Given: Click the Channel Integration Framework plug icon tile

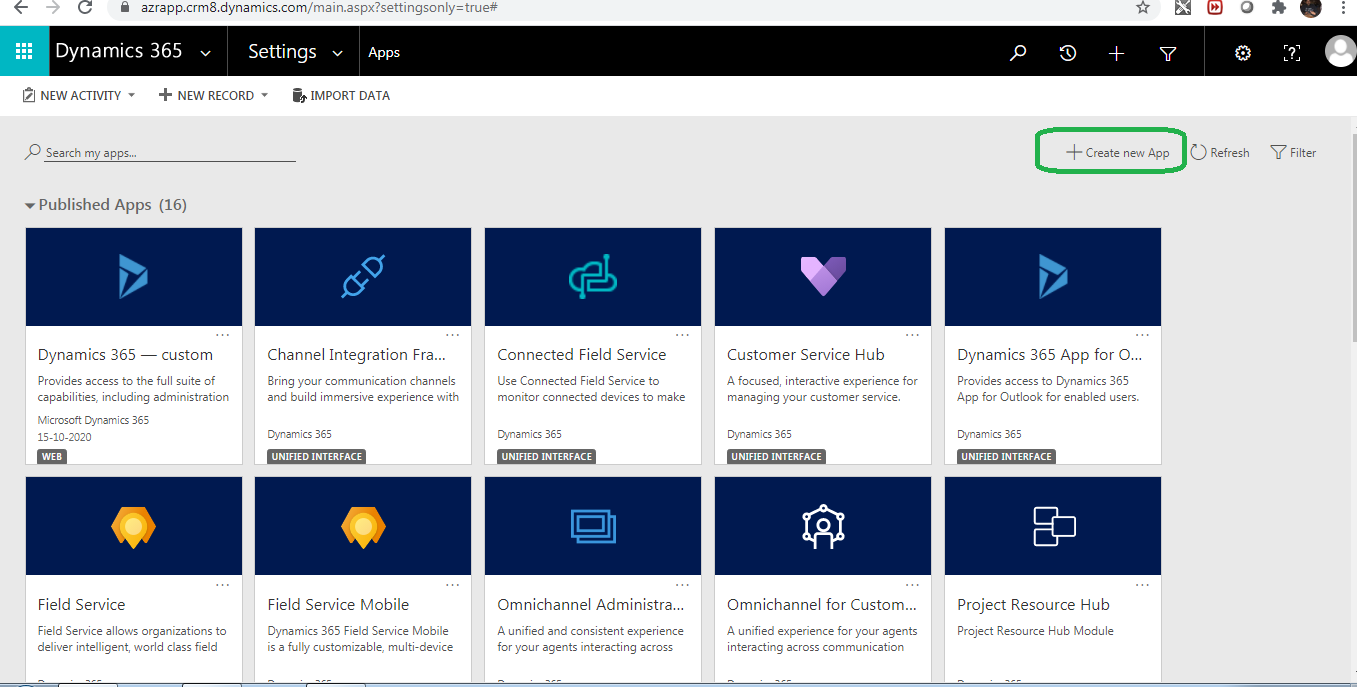Looking at the screenshot, I should click(363, 276).
